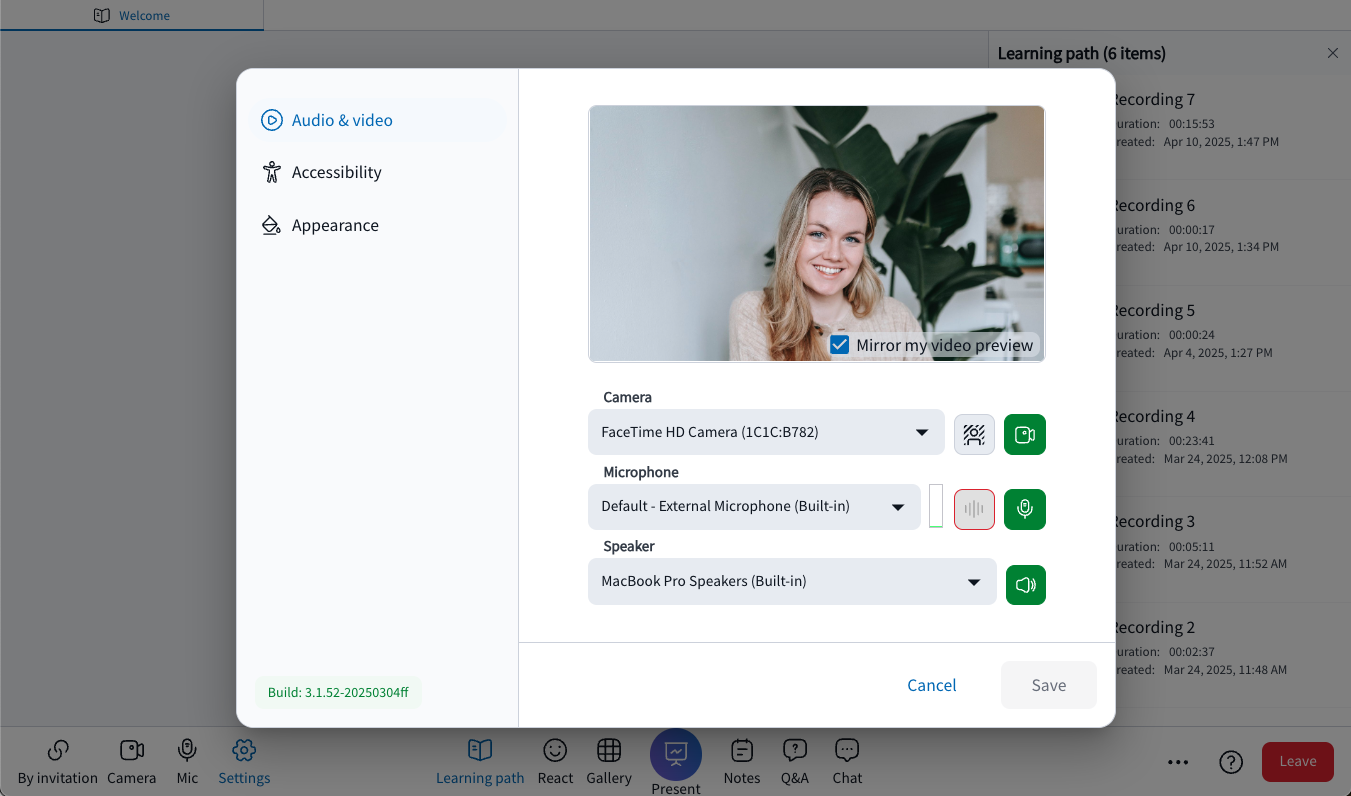Switch to the Accessibility settings section
1351x796 pixels.
[x=336, y=172]
